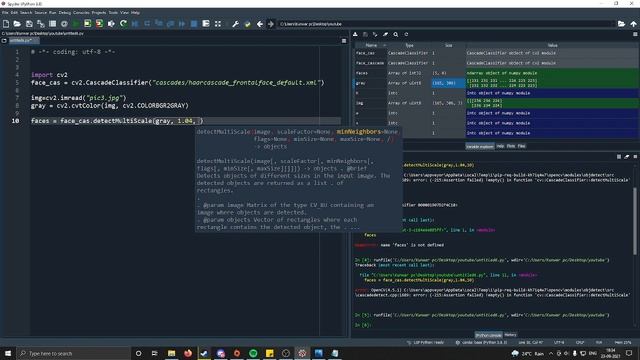
Task: Refresh the variable explorer list
Action: [406, 35]
